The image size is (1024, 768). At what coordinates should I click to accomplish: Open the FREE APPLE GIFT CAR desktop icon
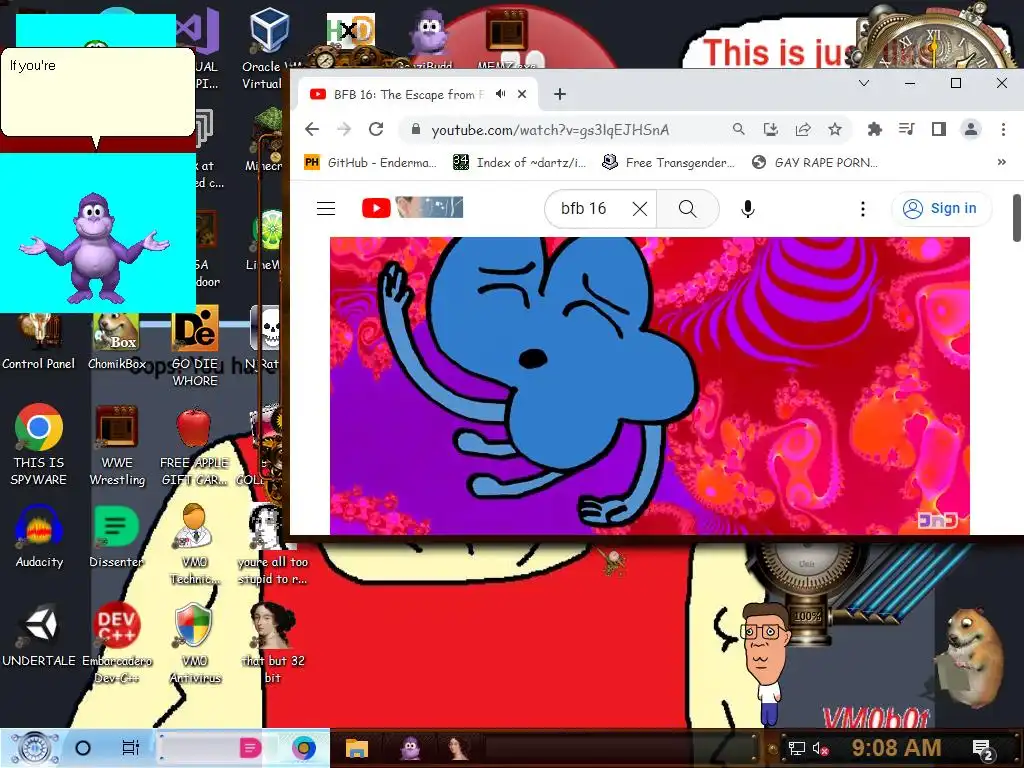point(194,445)
